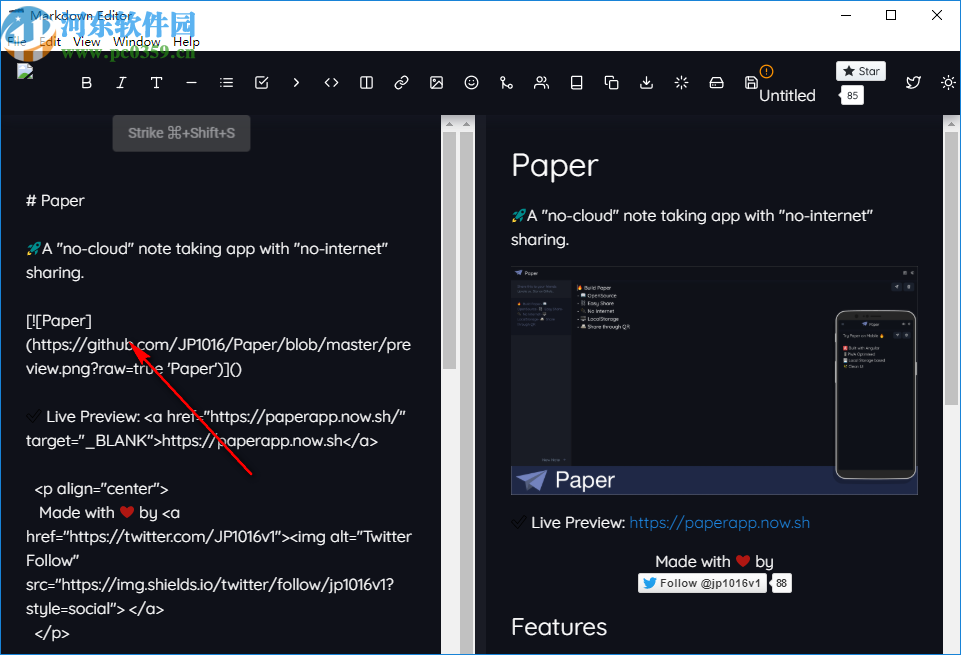Viewport: 961px width, 655px height.
Task: Click the Twitter bird icon
Action: (x=913, y=82)
